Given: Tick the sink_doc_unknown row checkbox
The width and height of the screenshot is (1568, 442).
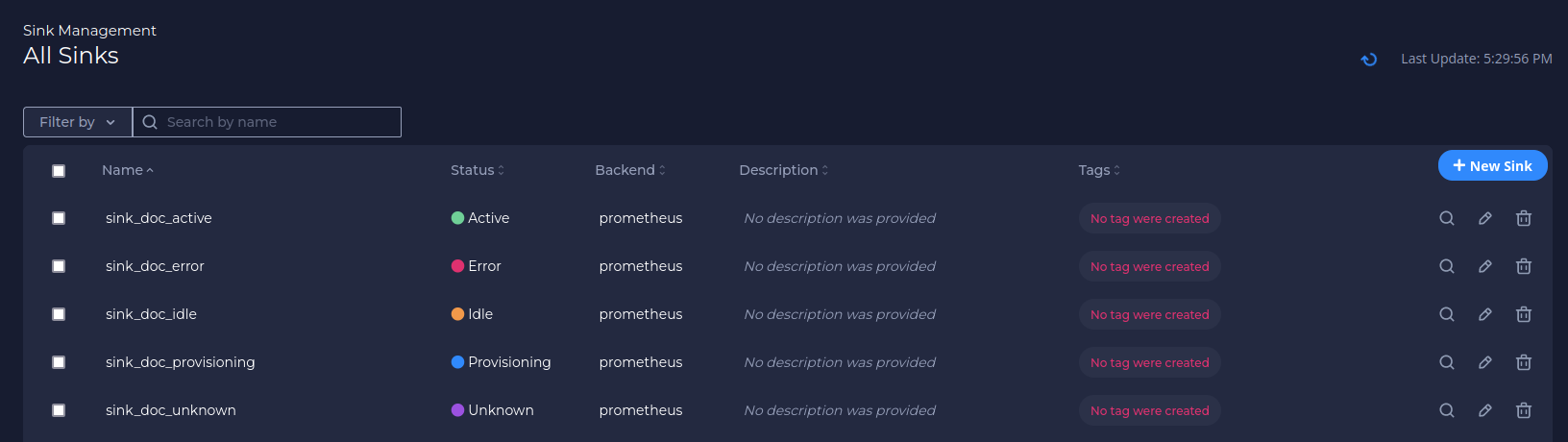Looking at the screenshot, I should (59, 410).
